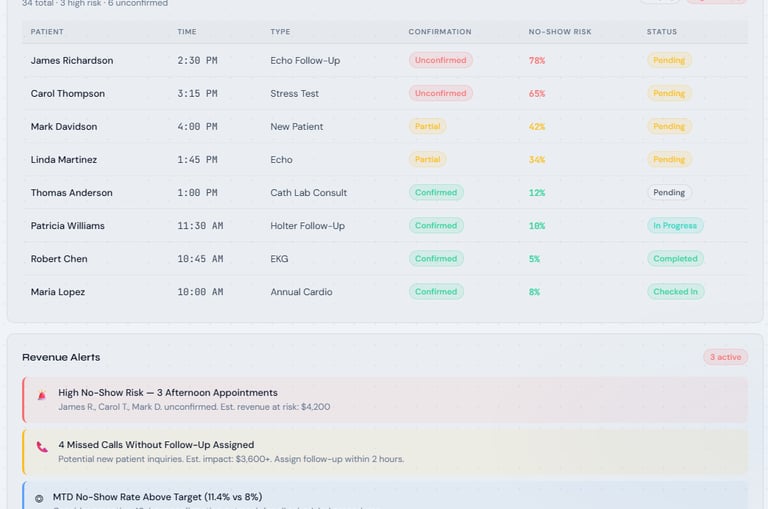This screenshot has height=509, width=768.
Task: Click the New Patient appointment type
Action: pos(297,126)
